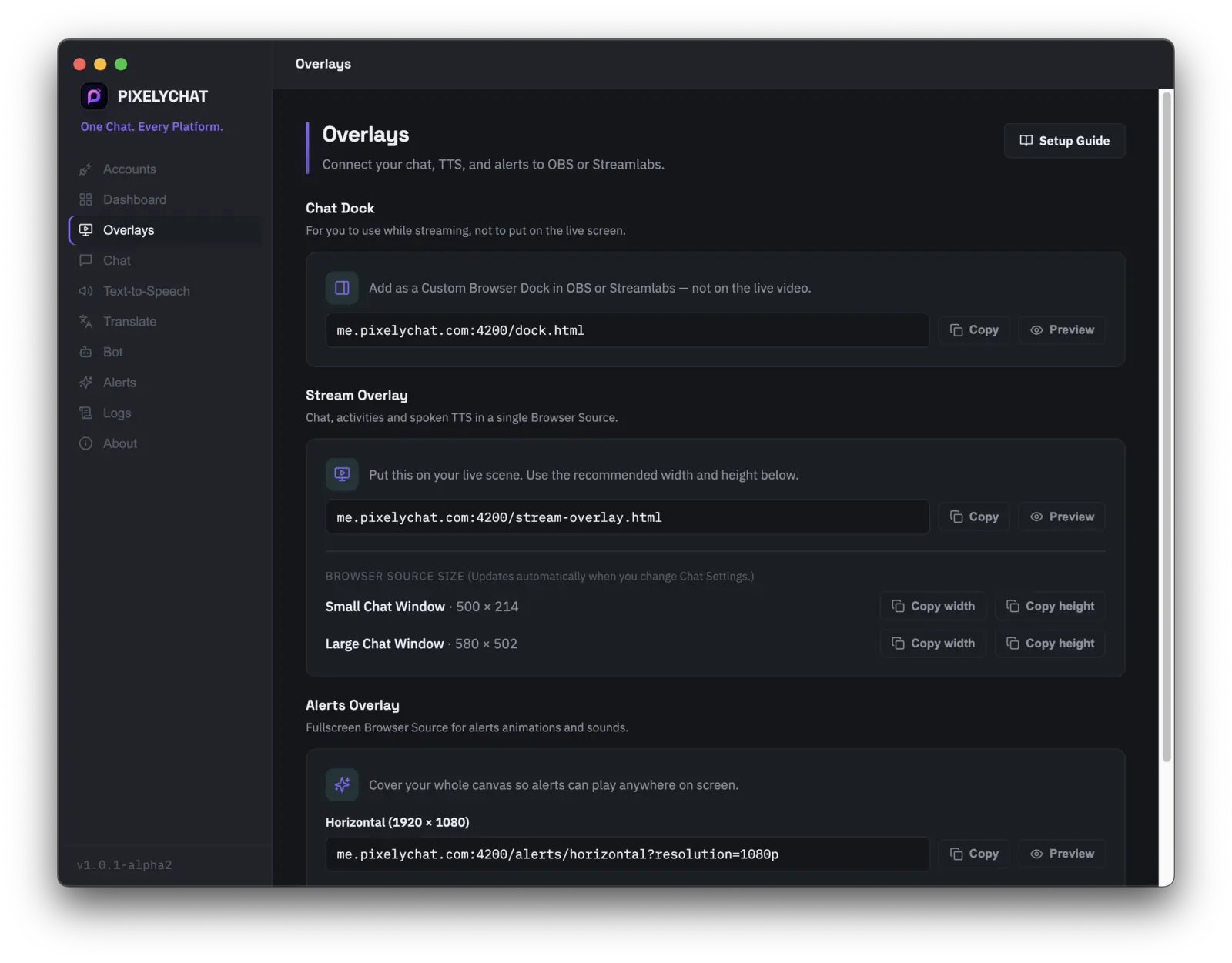Click the PixelyChat logo icon

tap(94, 96)
